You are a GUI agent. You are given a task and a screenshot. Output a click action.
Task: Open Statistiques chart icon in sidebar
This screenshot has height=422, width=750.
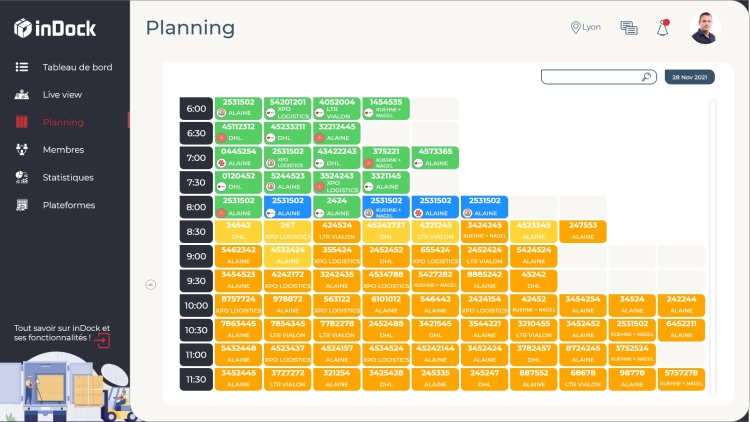pyautogui.click(x=21, y=177)
